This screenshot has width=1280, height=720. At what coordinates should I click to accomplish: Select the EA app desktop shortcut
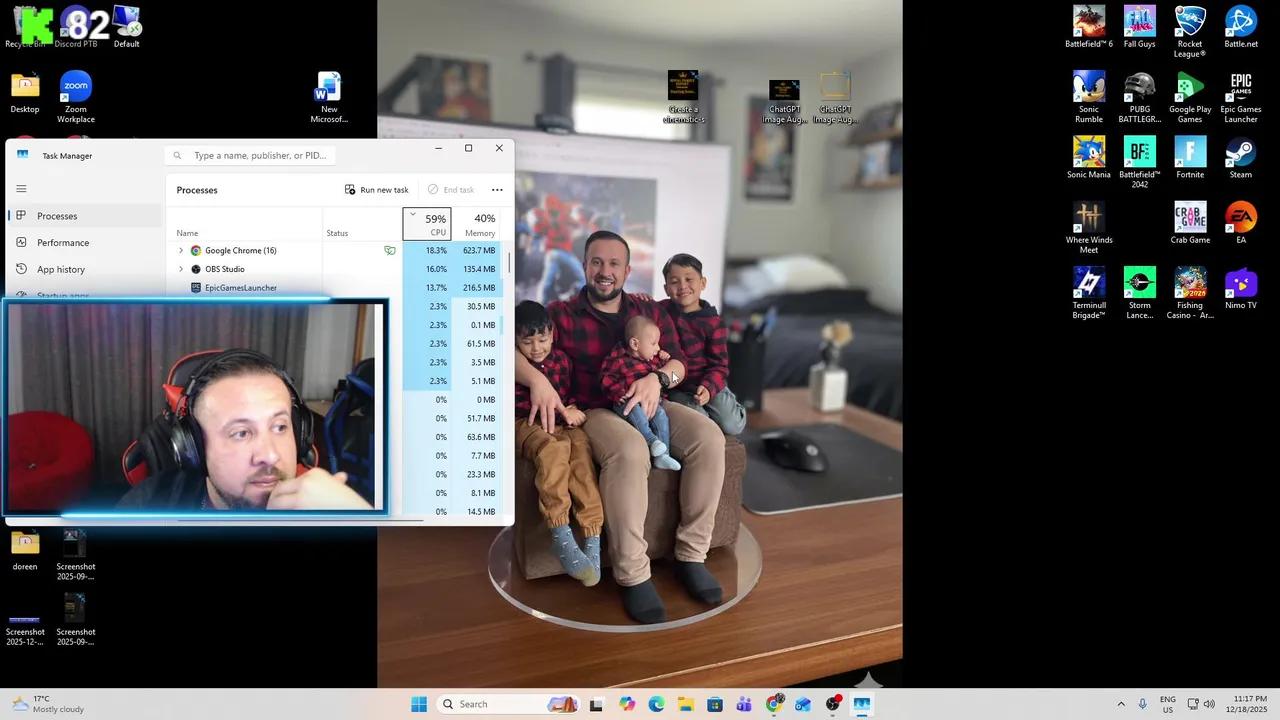pos(1241,223)
